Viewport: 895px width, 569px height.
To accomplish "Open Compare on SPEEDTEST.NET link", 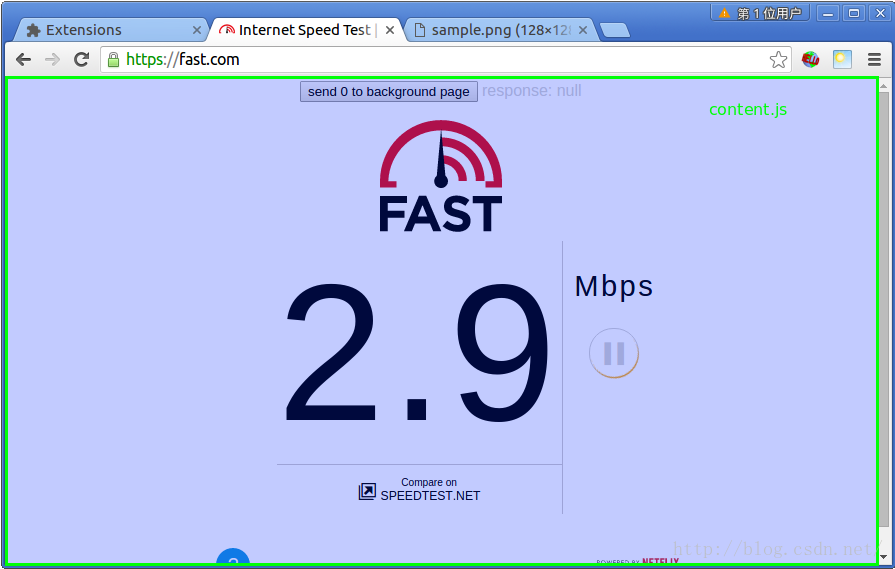I will [x=420, y=490].
